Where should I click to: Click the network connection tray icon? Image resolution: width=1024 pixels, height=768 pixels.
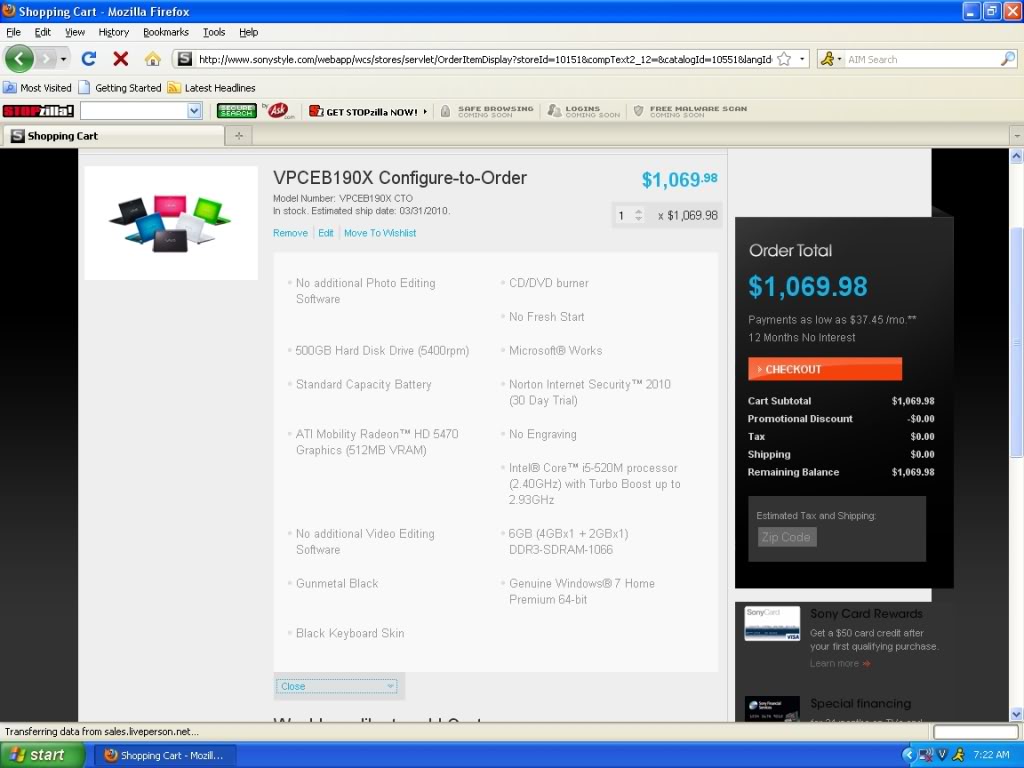[925, 755]
